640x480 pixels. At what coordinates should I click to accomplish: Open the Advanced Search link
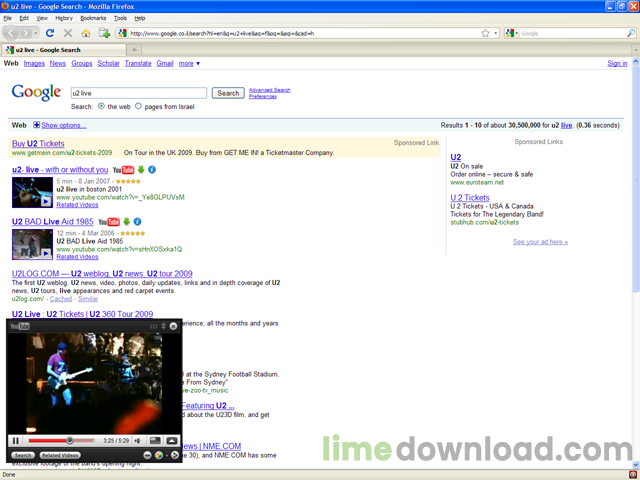[x=269, y=90]
